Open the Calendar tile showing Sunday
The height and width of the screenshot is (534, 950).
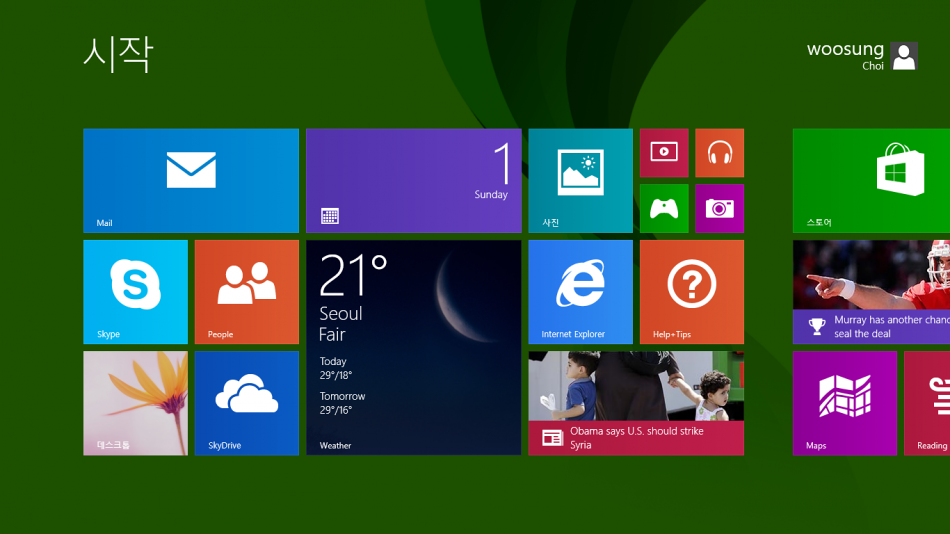pos(413,181)
